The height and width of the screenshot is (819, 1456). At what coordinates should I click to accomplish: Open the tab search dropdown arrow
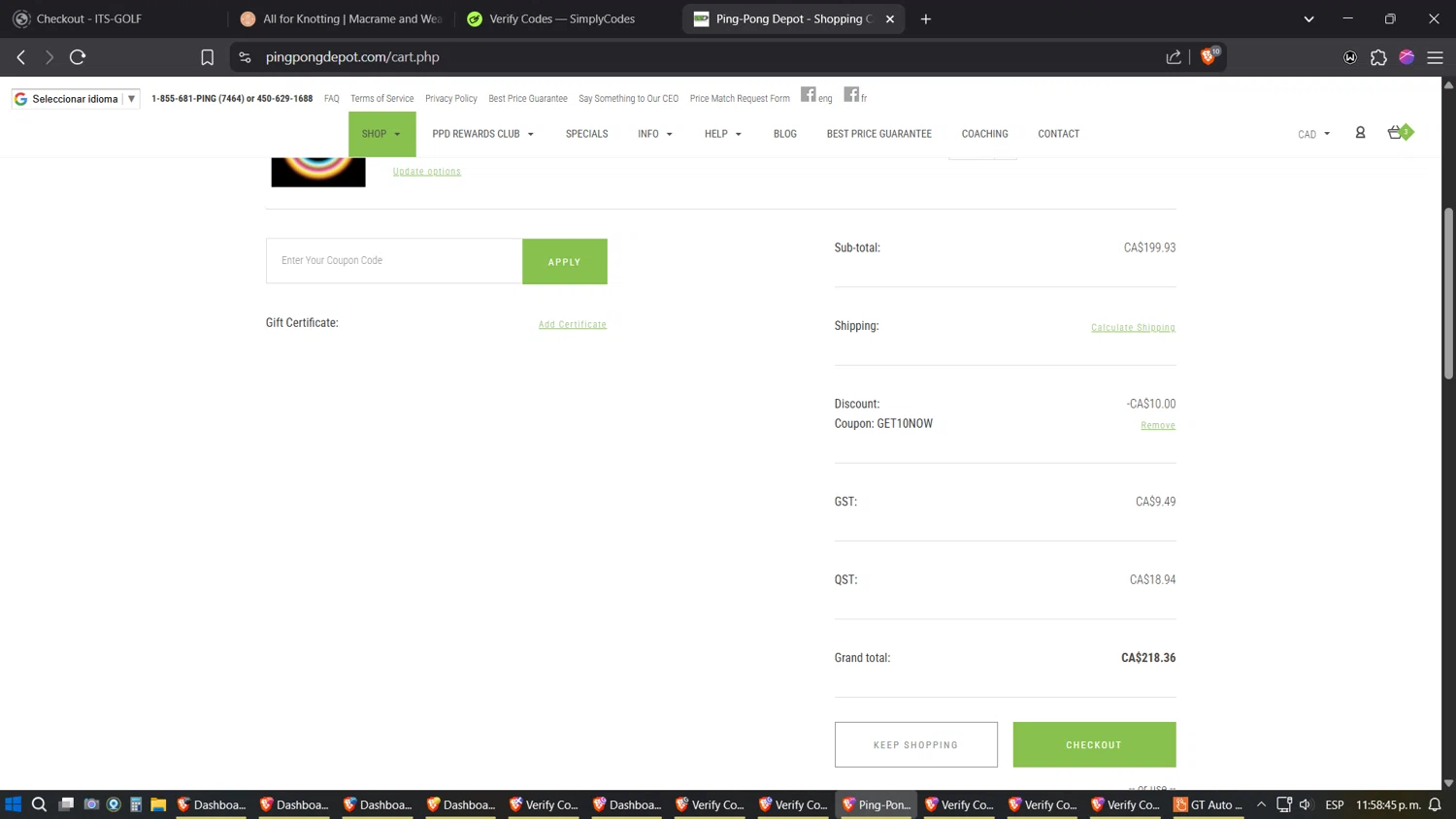coord(1308,18)
